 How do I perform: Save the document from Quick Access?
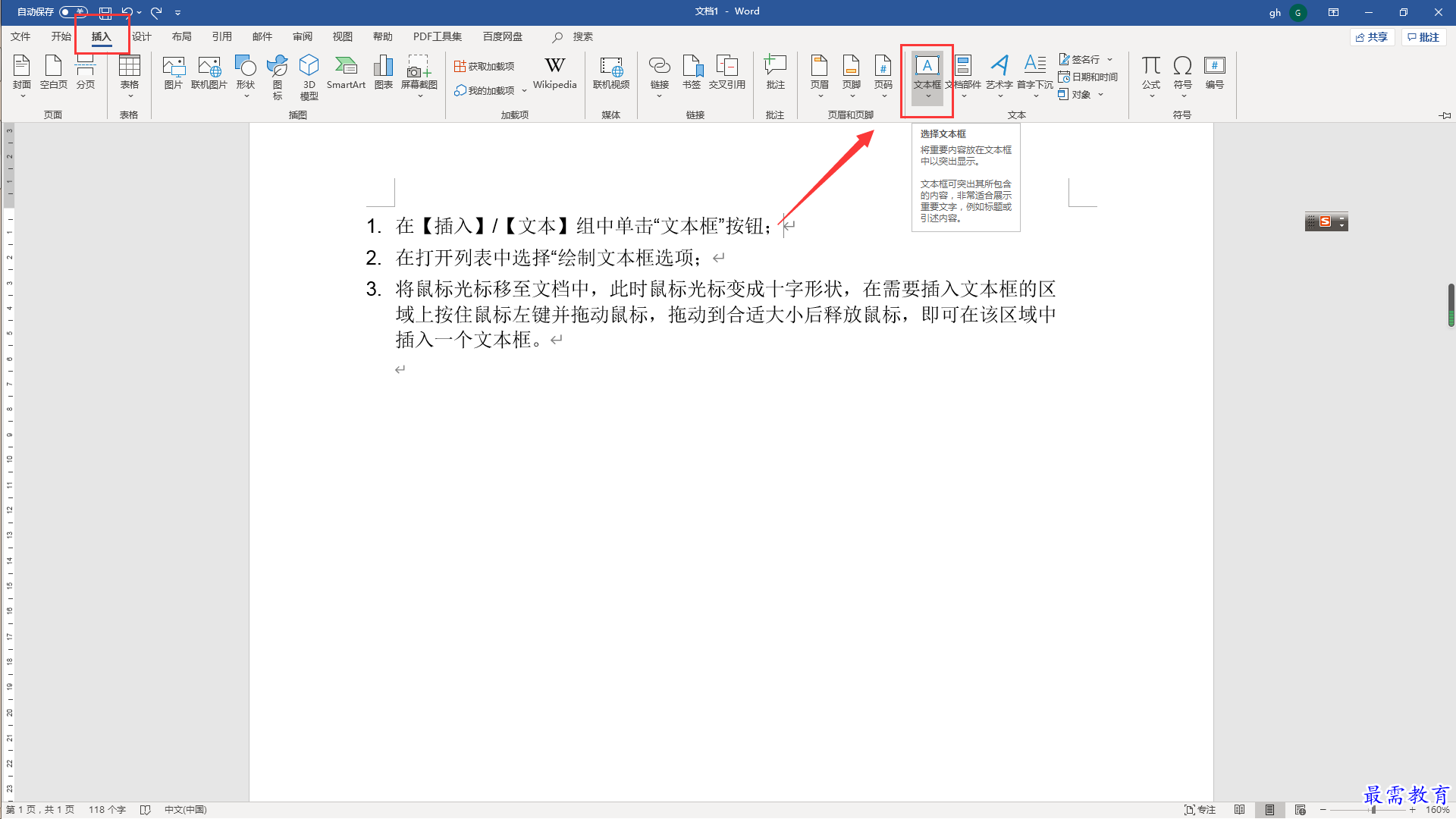105,12
